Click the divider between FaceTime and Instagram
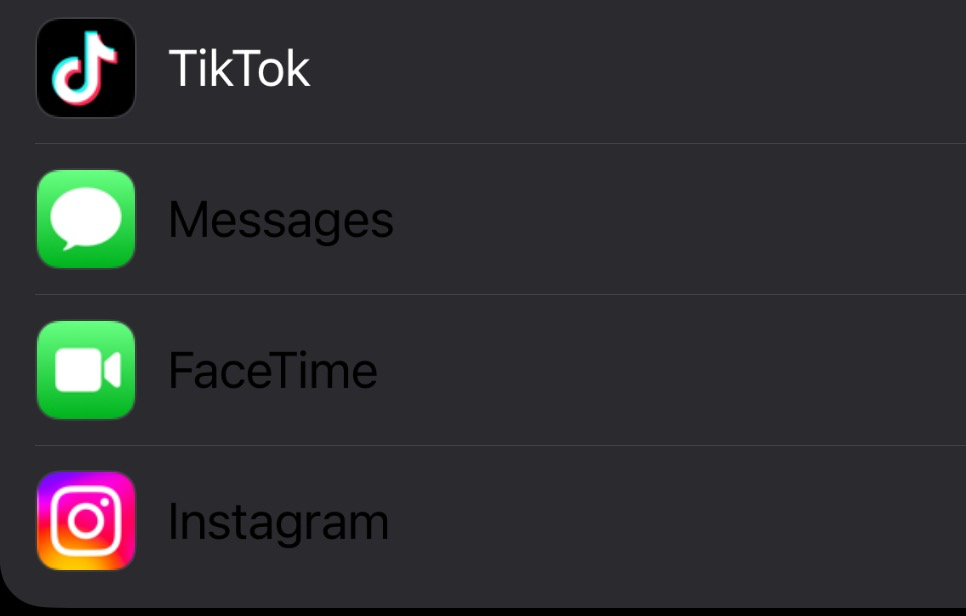 coord(500,446)
